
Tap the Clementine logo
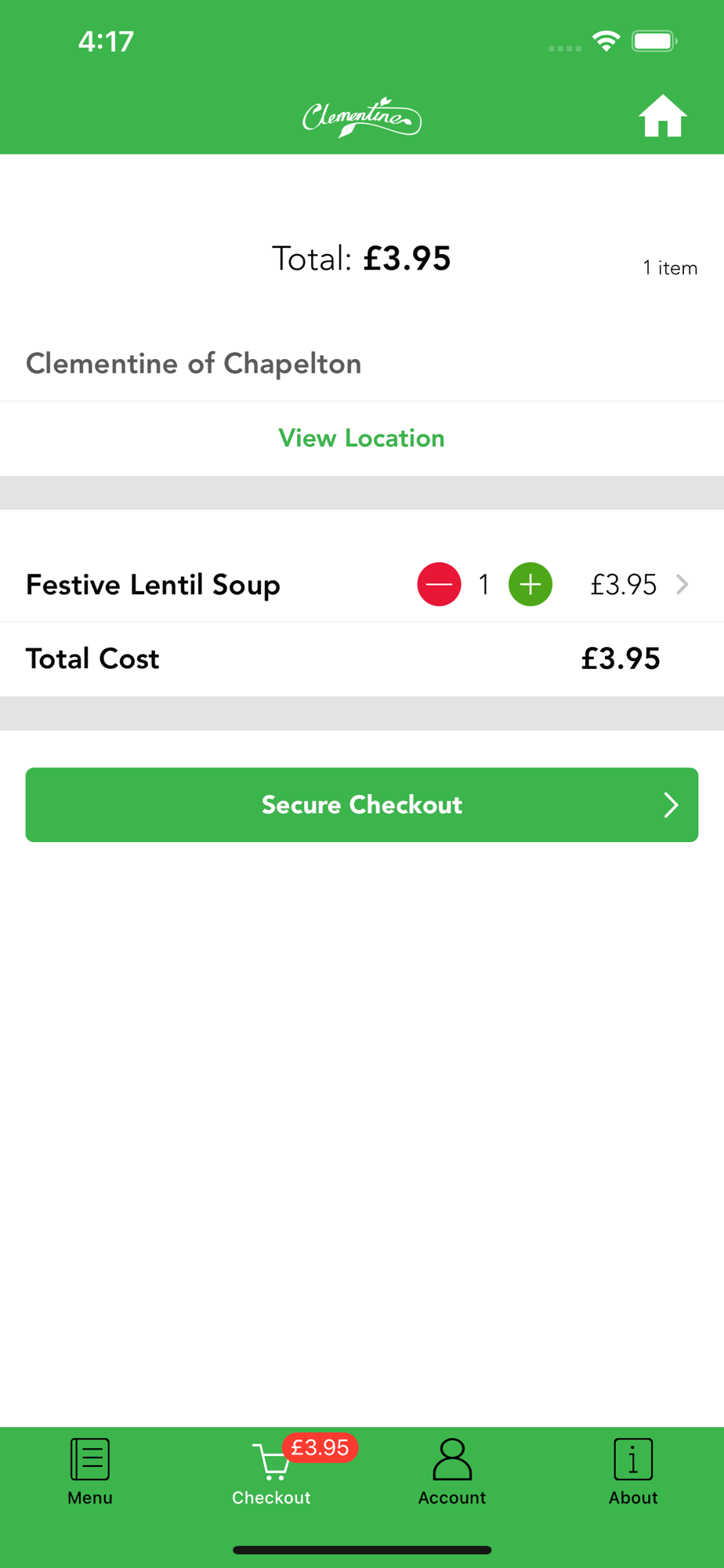pyautogui.click(x=362, y=118)
